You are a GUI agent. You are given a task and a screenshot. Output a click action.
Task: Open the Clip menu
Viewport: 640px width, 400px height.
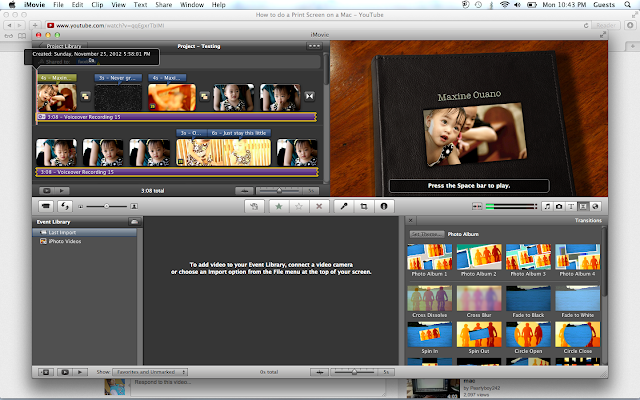pos(97,4)
